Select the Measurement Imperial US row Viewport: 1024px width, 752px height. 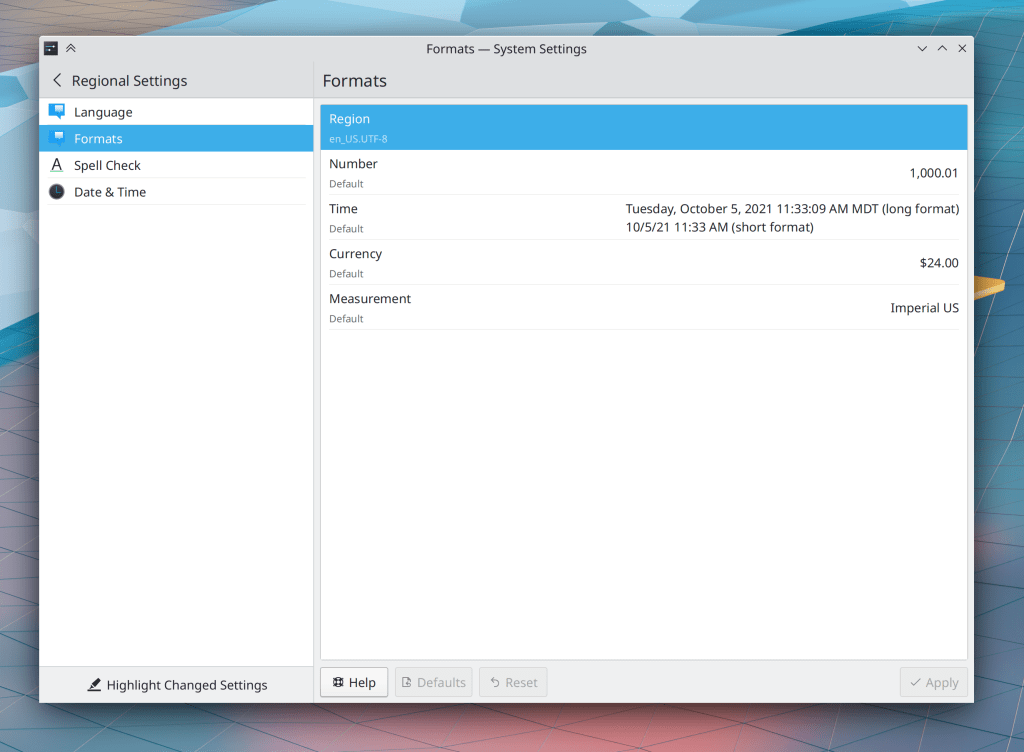click(643, 308)
